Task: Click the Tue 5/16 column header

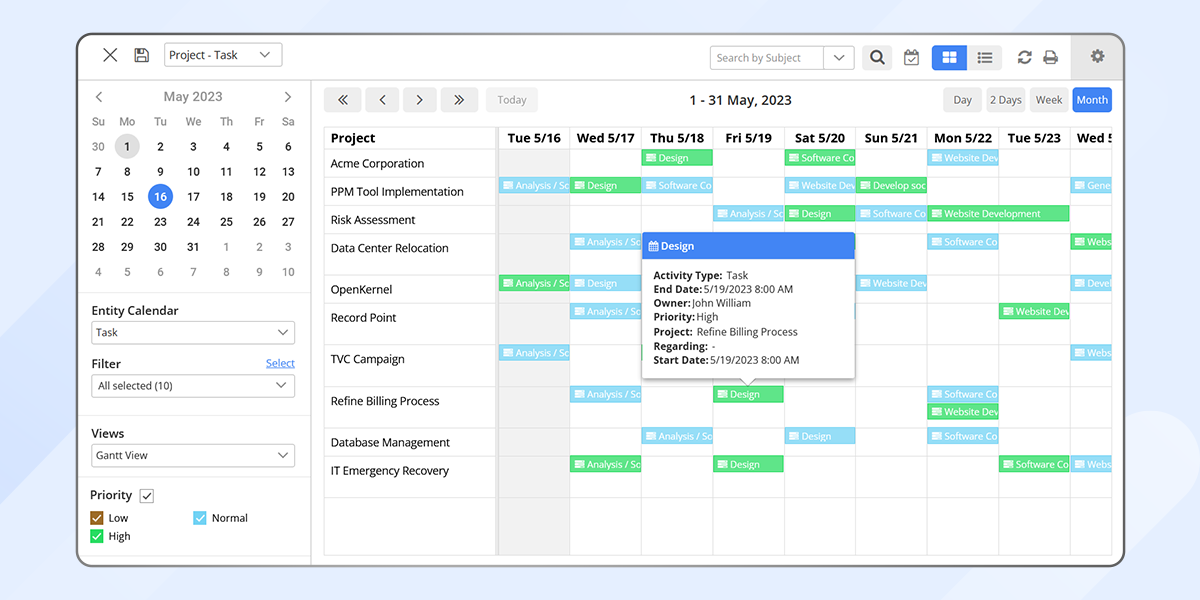Action: coord(534,138)
